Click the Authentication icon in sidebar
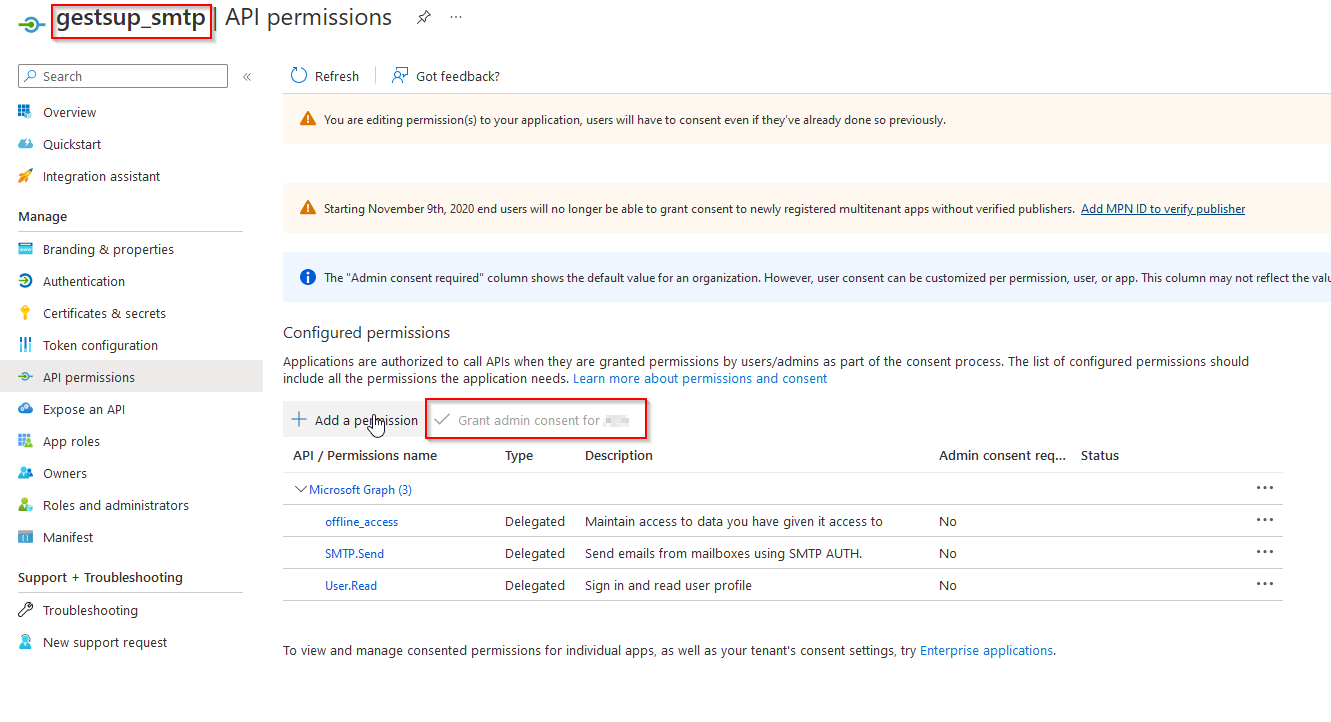1331x722 pixels. tap(26, 281)
